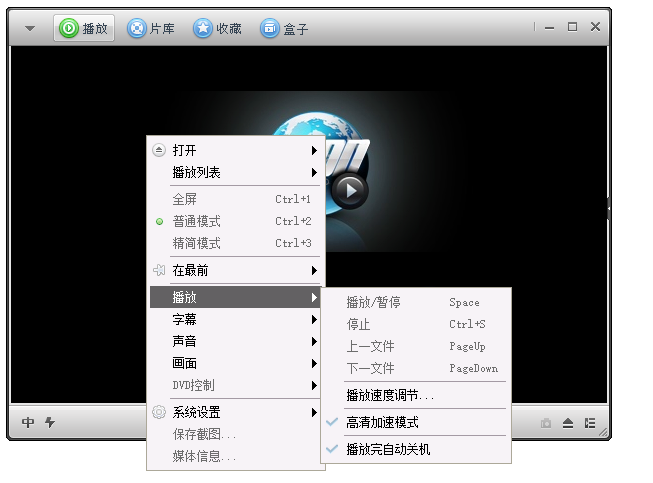Click the DVD控制 menu label
The image size is (653, 483).
[193, 386]
